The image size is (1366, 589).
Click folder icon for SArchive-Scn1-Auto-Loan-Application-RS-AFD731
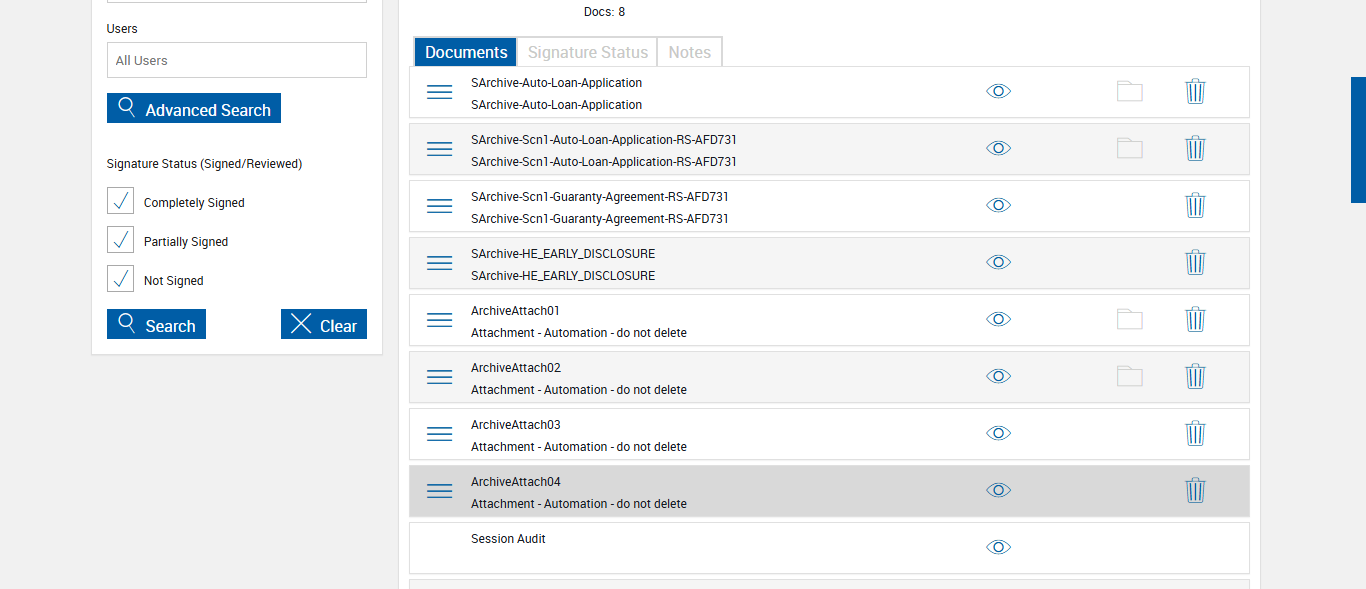[x=1130, y=148]
